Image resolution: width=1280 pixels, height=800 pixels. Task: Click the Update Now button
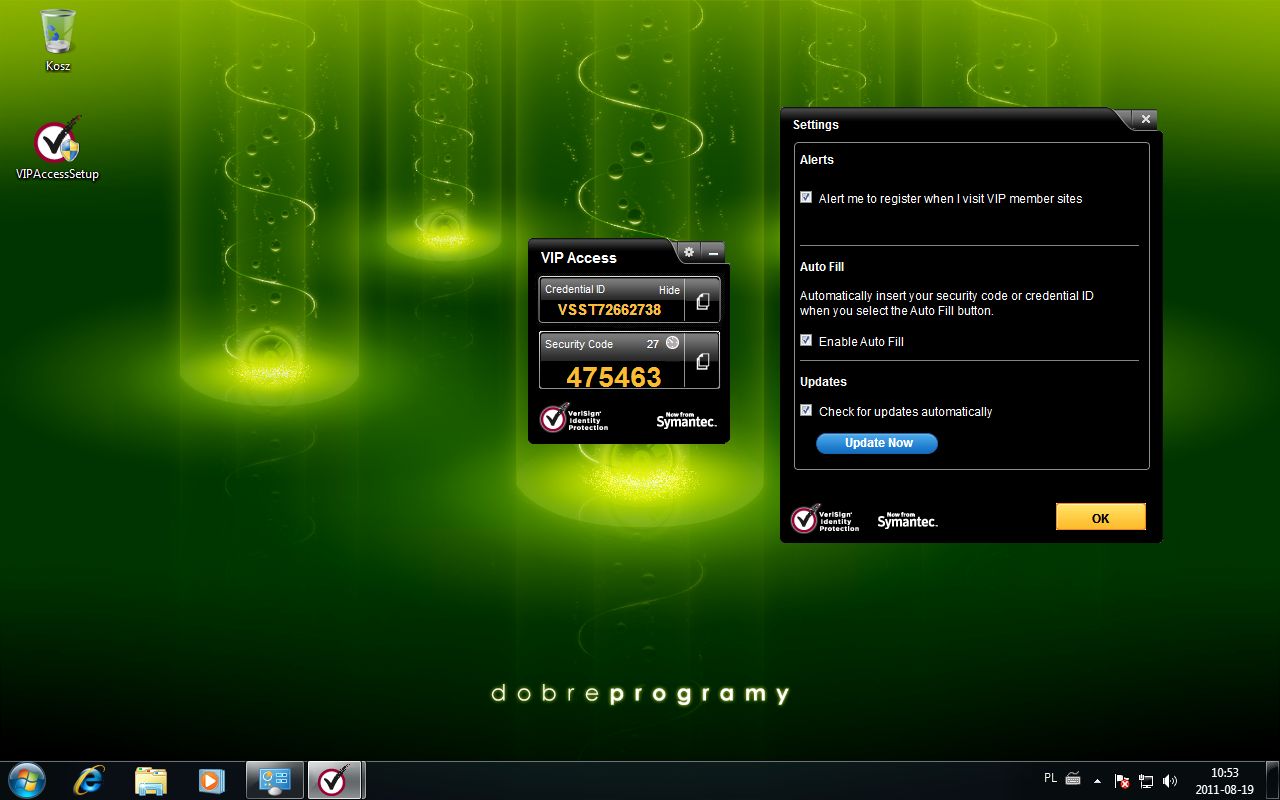click(877, 443)
